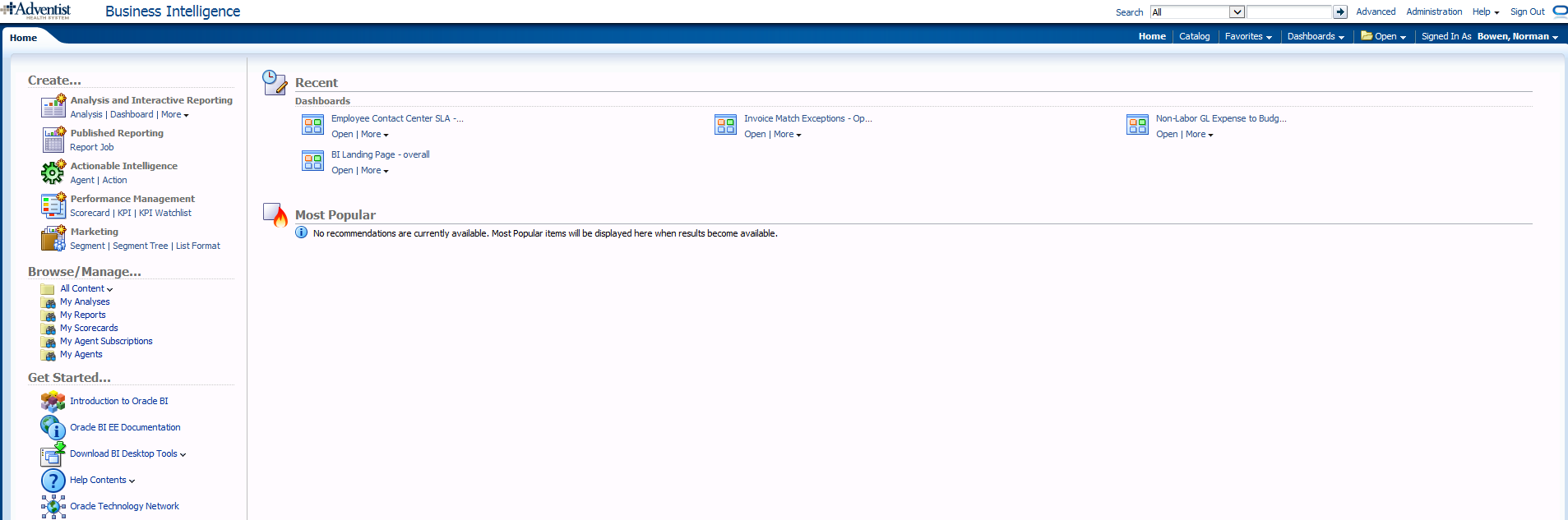Click the search go arrow button
Image resolution: width=1568 pixels, height=520 pixels.
coord(1340,12)
